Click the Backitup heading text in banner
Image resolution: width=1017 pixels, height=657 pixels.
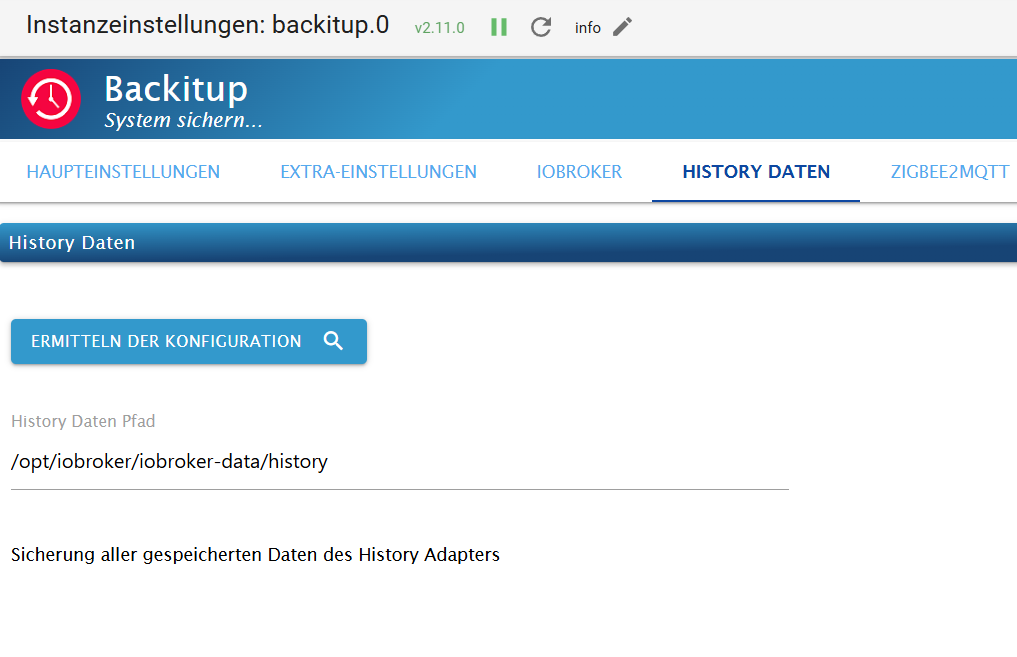[176, 89]
